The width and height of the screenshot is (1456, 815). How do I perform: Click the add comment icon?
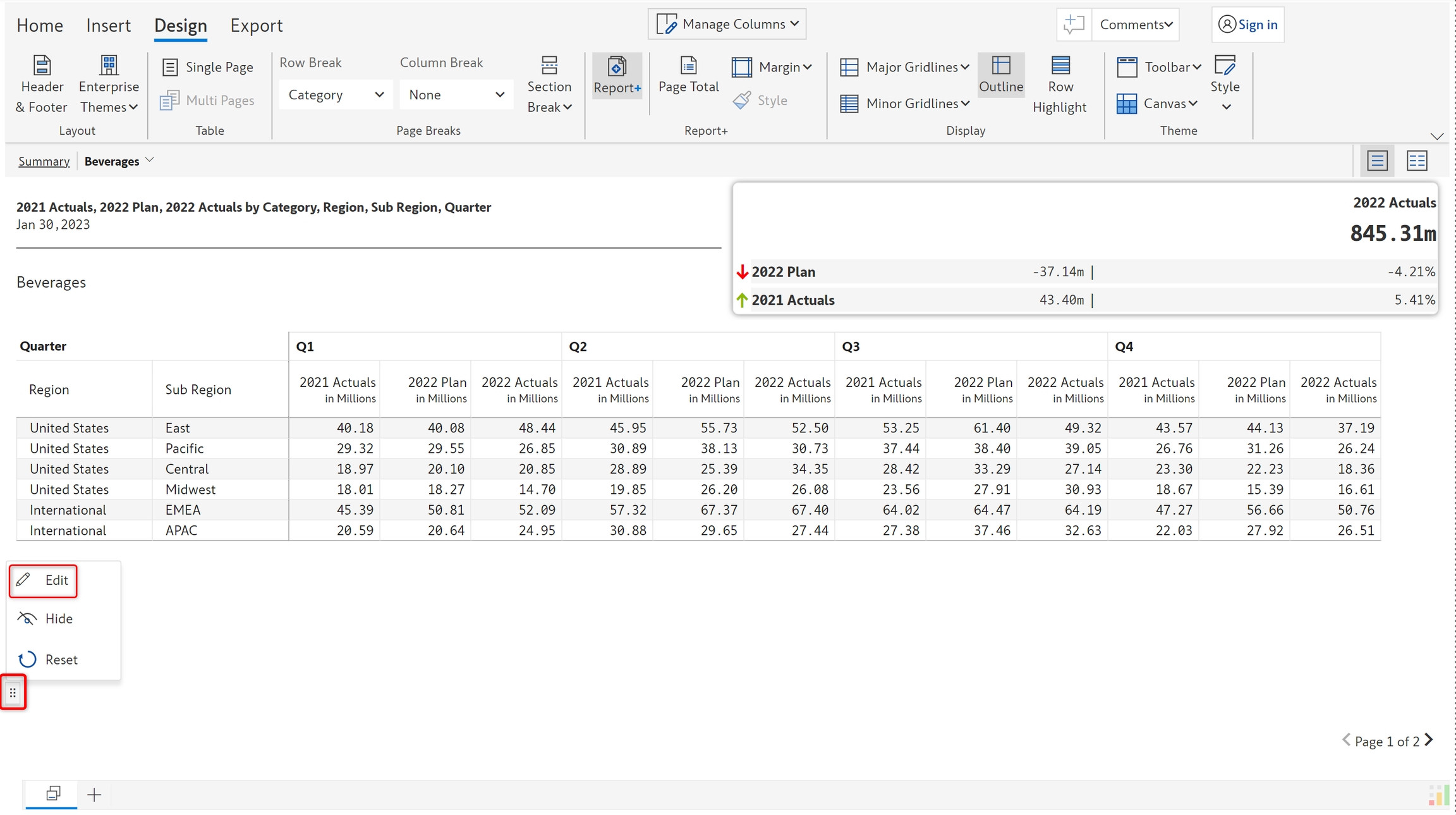click(x=1073, y=25)
